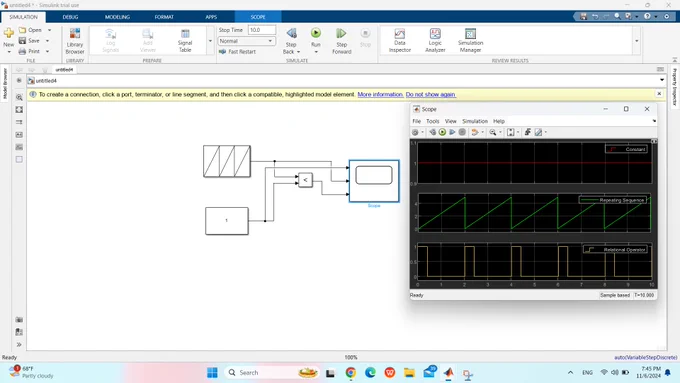
Task: Open the Signal Table
Action: (x=185, y=41)
